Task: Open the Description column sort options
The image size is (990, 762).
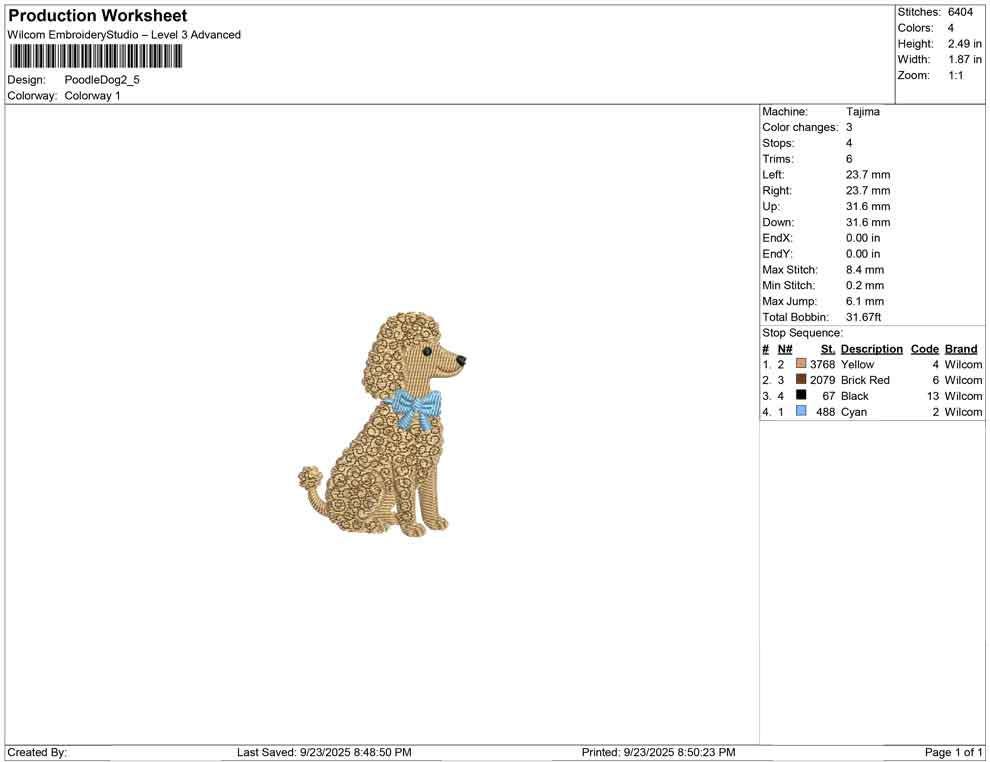Action: pyautogui.click(x=871, y=348)
